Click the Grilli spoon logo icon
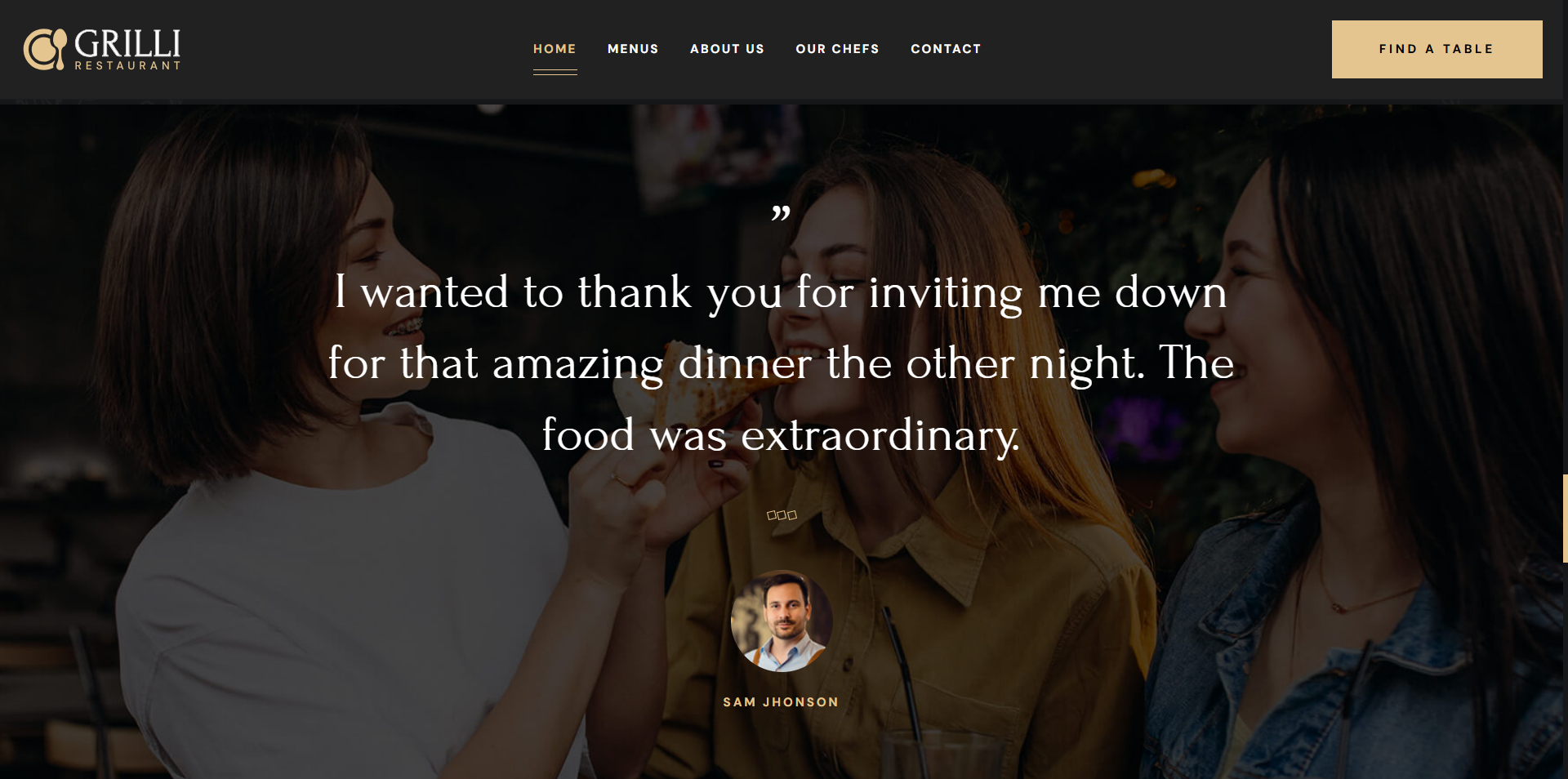The height and width of the screenshot is (779, 1568). coord(45,49)
